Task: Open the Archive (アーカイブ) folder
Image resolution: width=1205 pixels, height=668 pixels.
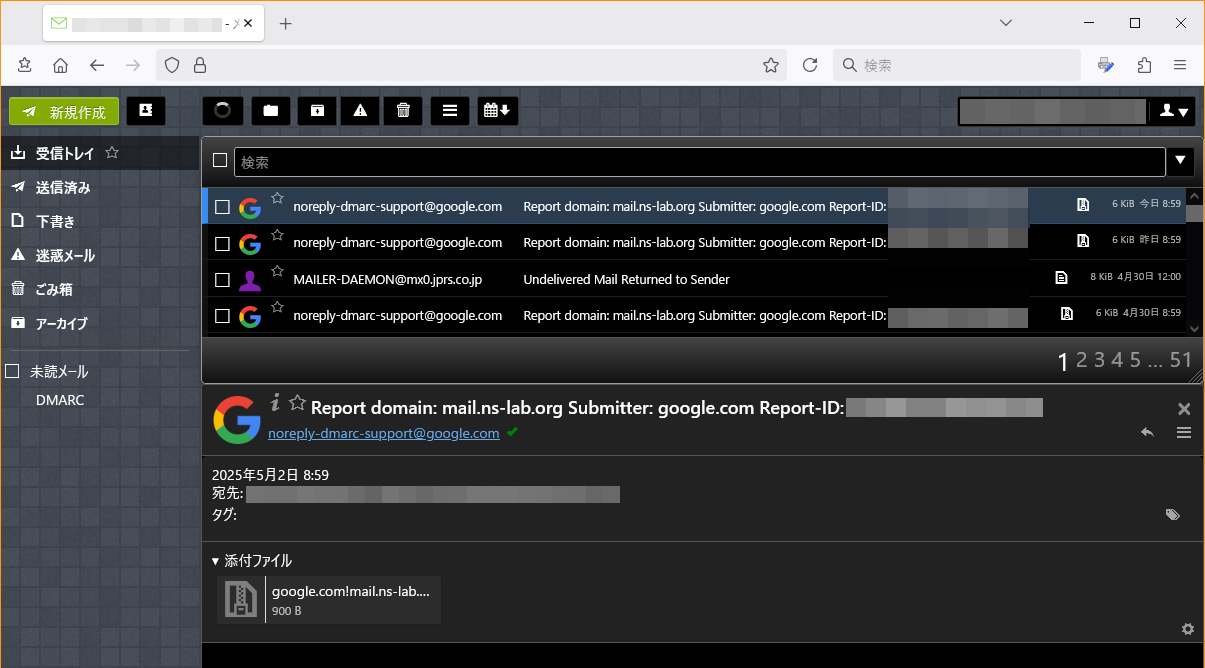Action: pos(61,323)
